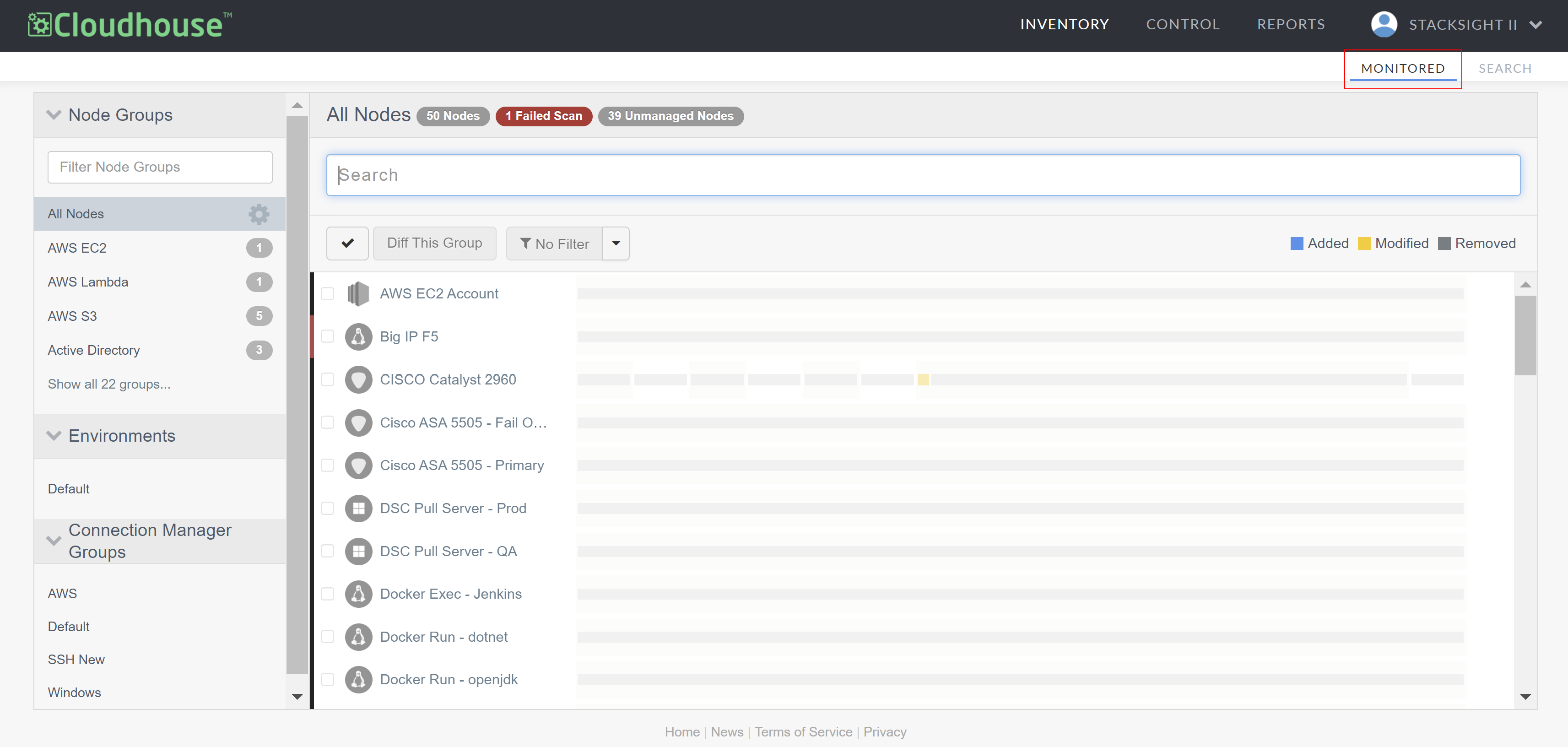Click the AWS Lambda count badge

pos(259,282)
